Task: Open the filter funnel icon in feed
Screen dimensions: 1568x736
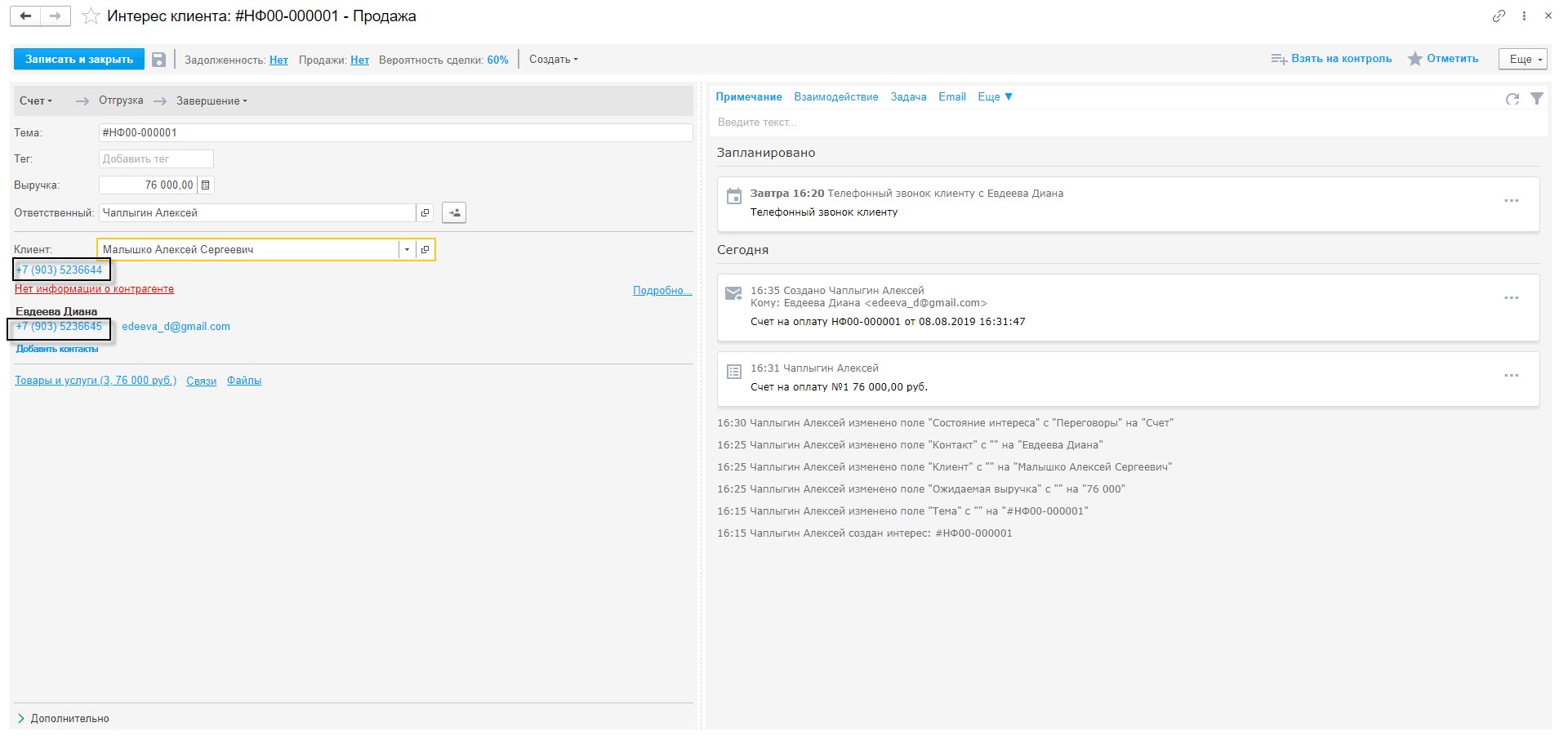Action: (x=1536, y=99)
